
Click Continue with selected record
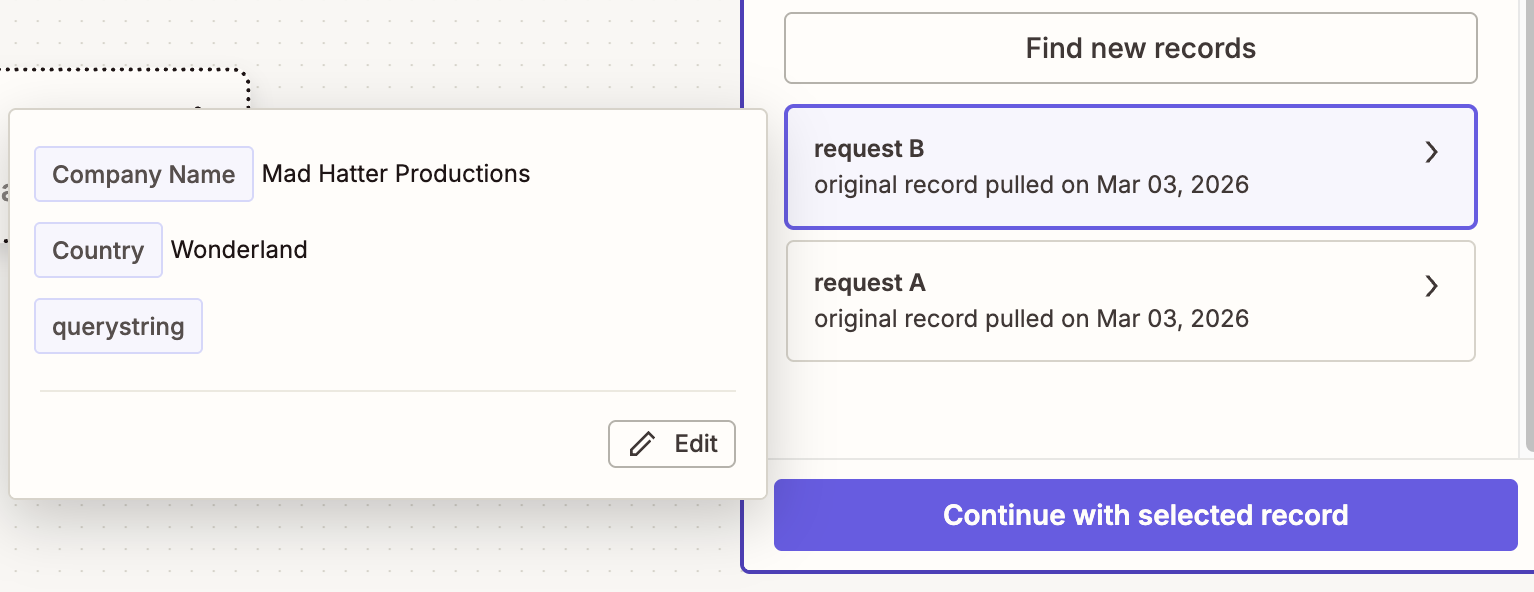point(1145,515)
